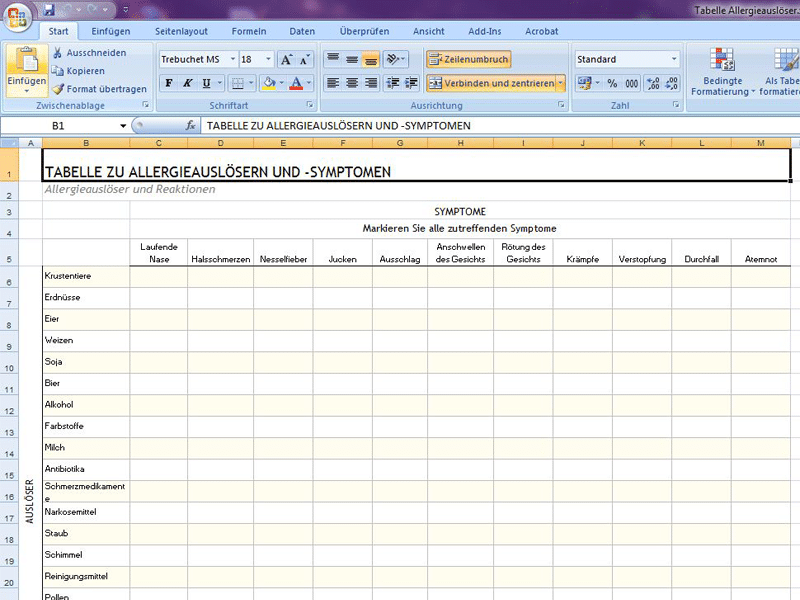Click the percent style icon
Viewport: 800px width, 600px height.
pyautogui.click(x=612, y=84)
